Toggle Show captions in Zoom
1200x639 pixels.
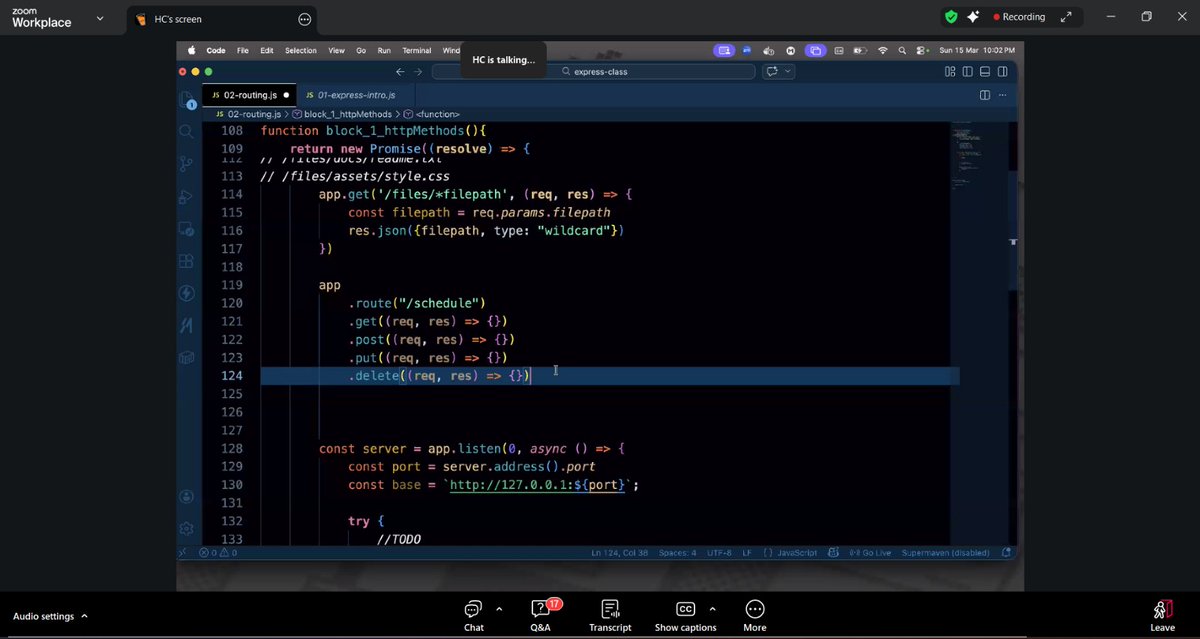click(686, 616)
